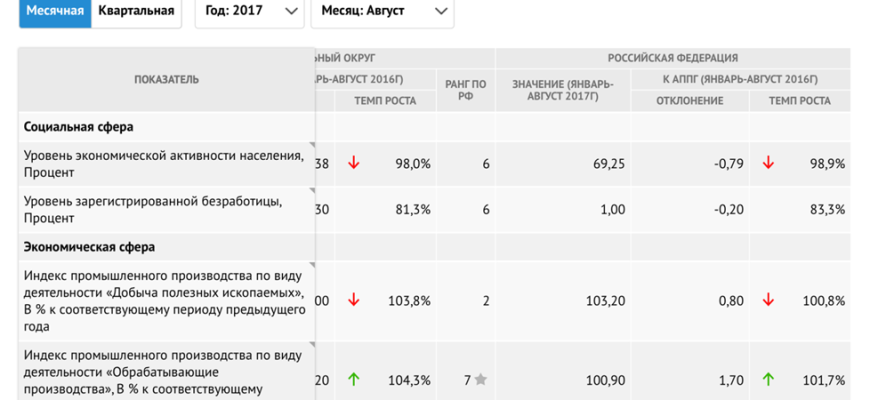Click the gray star next to rank 7
Image resolution: width=870 pixels, height=400 pixels.
tap(480, 379)
